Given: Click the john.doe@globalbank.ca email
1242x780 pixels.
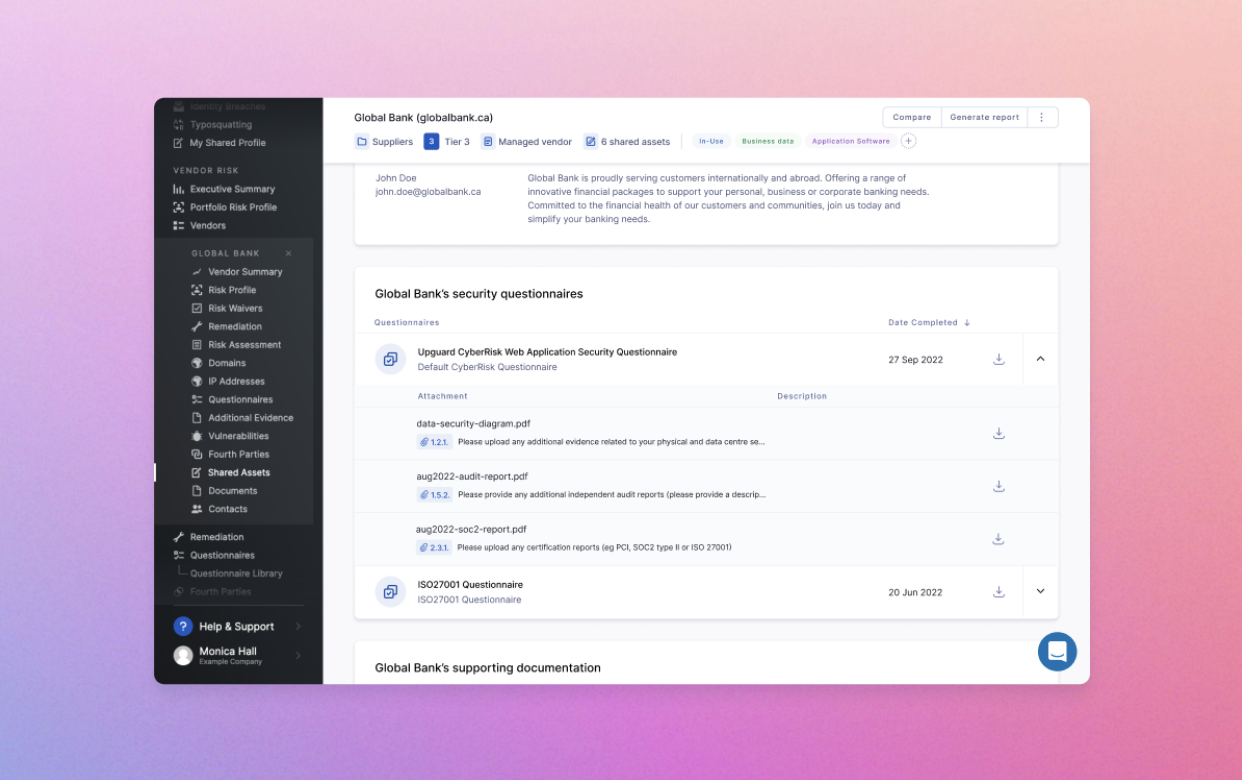Looking at the screenshot, I should pos(428,192).
